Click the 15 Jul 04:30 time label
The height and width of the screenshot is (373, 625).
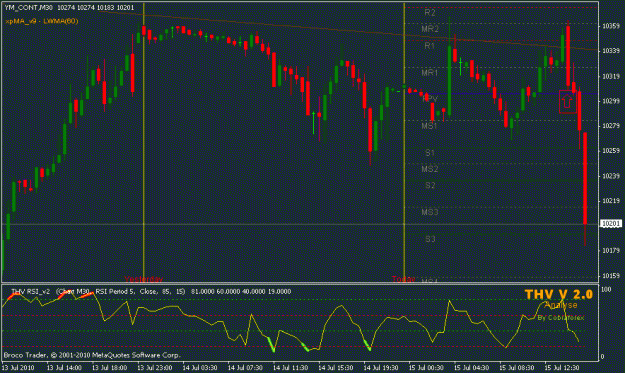(x=472, y=367)
